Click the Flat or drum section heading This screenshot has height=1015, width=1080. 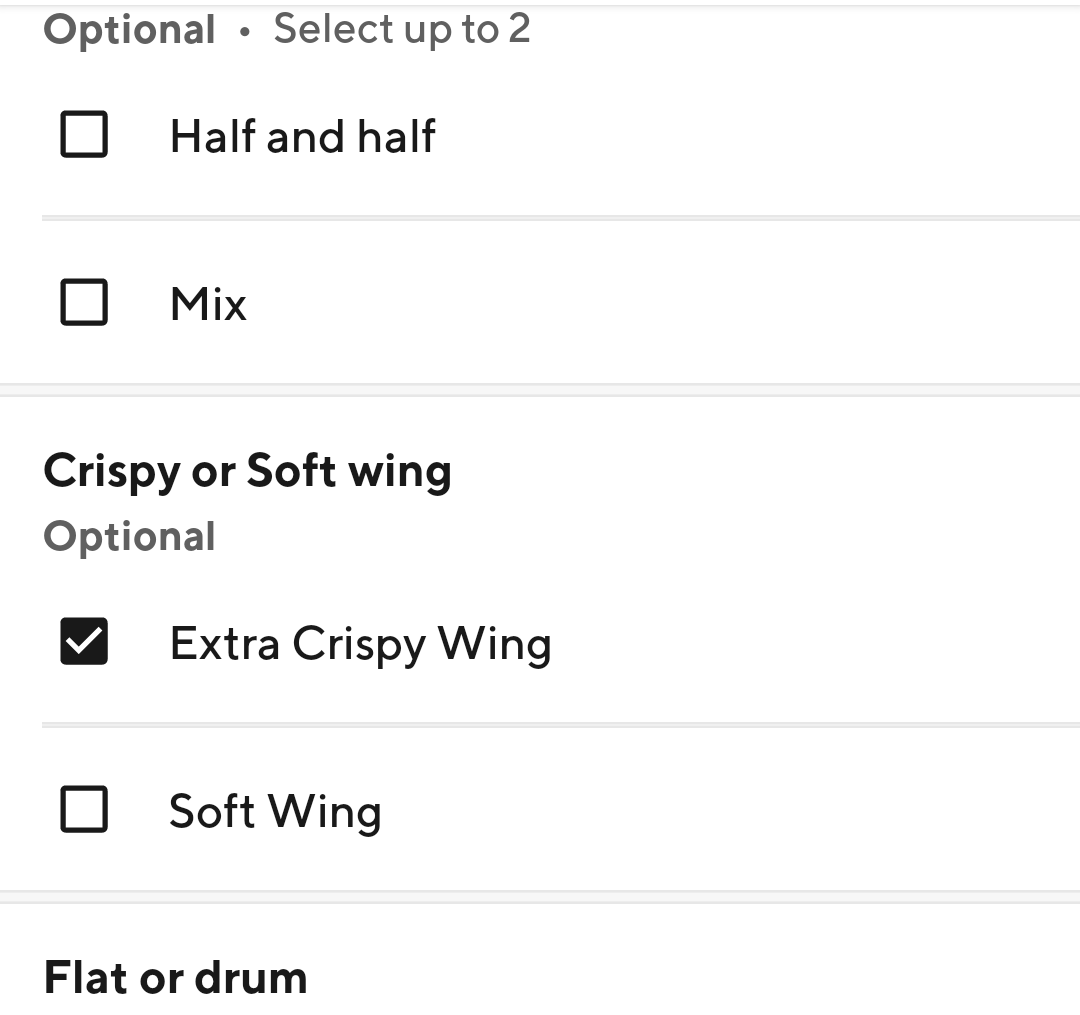[x=175, y=977]
